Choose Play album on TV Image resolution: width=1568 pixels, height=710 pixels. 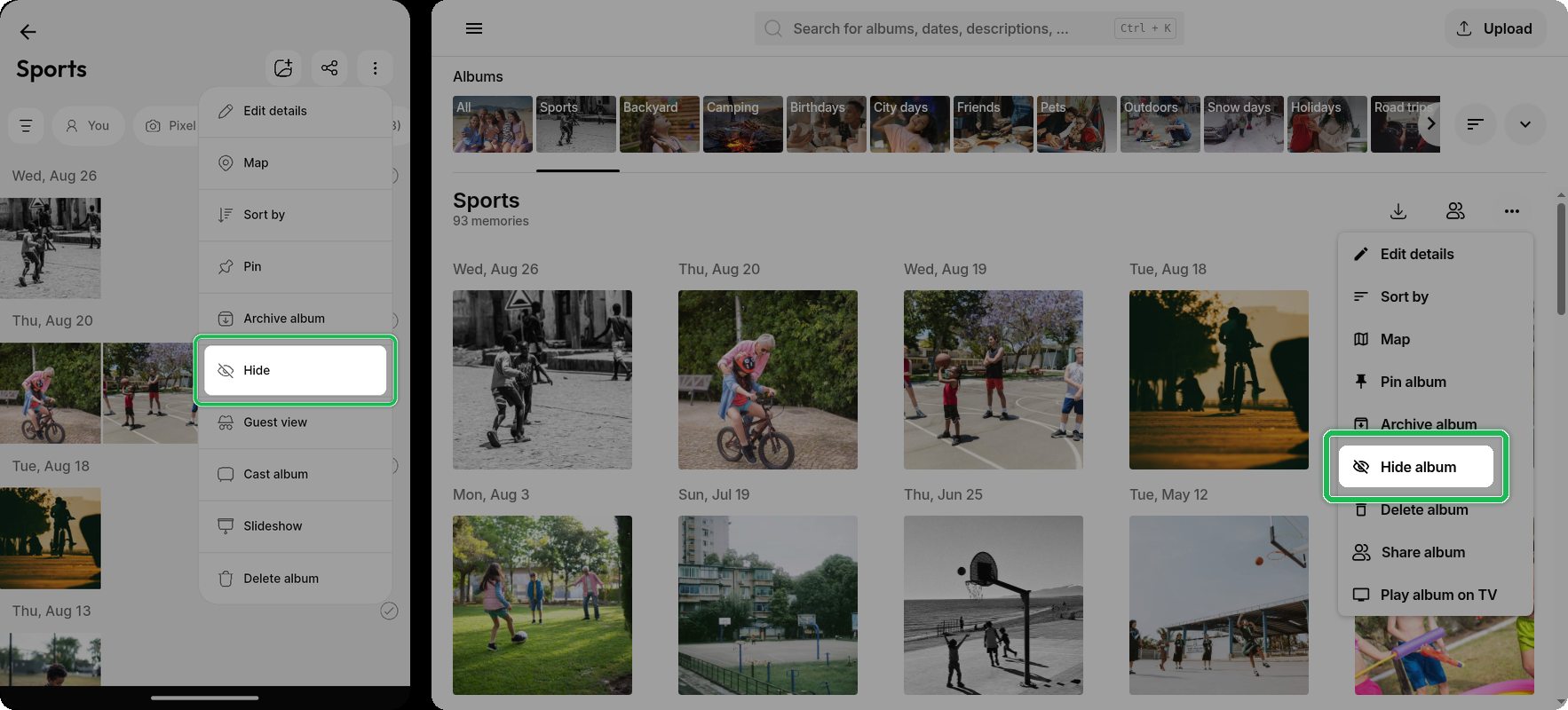1436,595
